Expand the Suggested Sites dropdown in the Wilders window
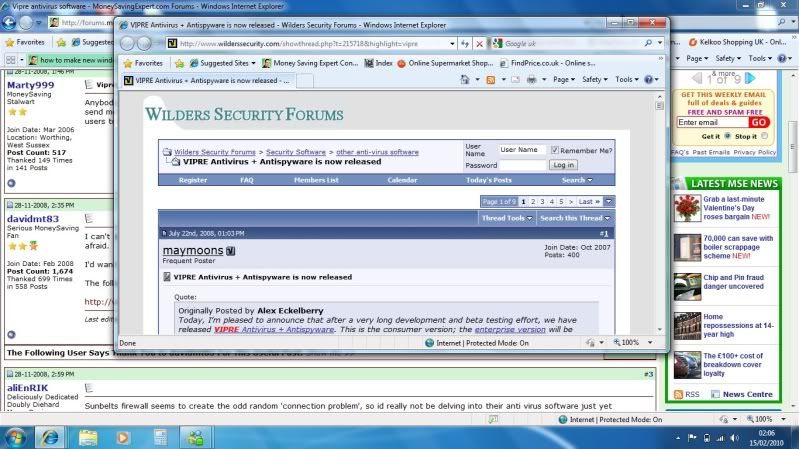The height and width of the screenshot is (449, 799). pos(253,63)
